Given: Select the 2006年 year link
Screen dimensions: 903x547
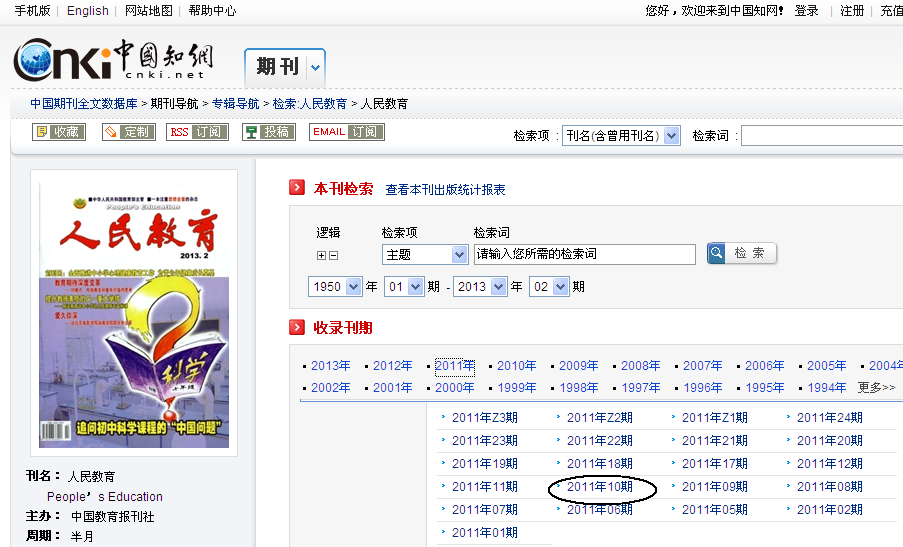Looking at the screenshot, I should coord(765,366).
